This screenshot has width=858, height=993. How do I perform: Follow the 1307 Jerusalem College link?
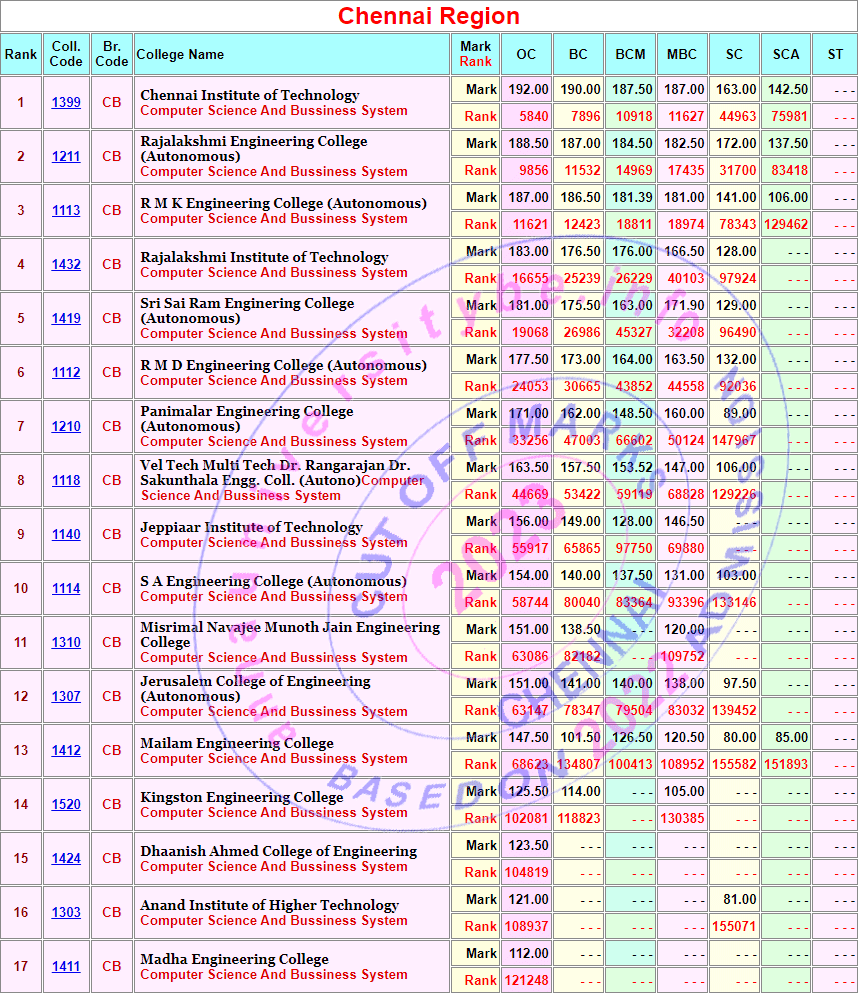(66, 697)
